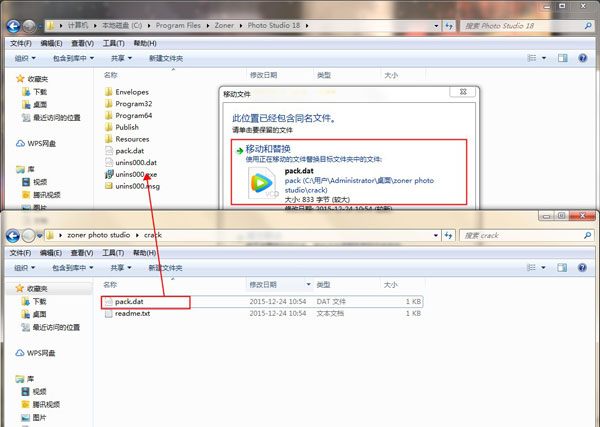The height and width of the screenshot is (427, 600).
Task: Sort by 修改日期 column in crack window
Action: [280, 285]
